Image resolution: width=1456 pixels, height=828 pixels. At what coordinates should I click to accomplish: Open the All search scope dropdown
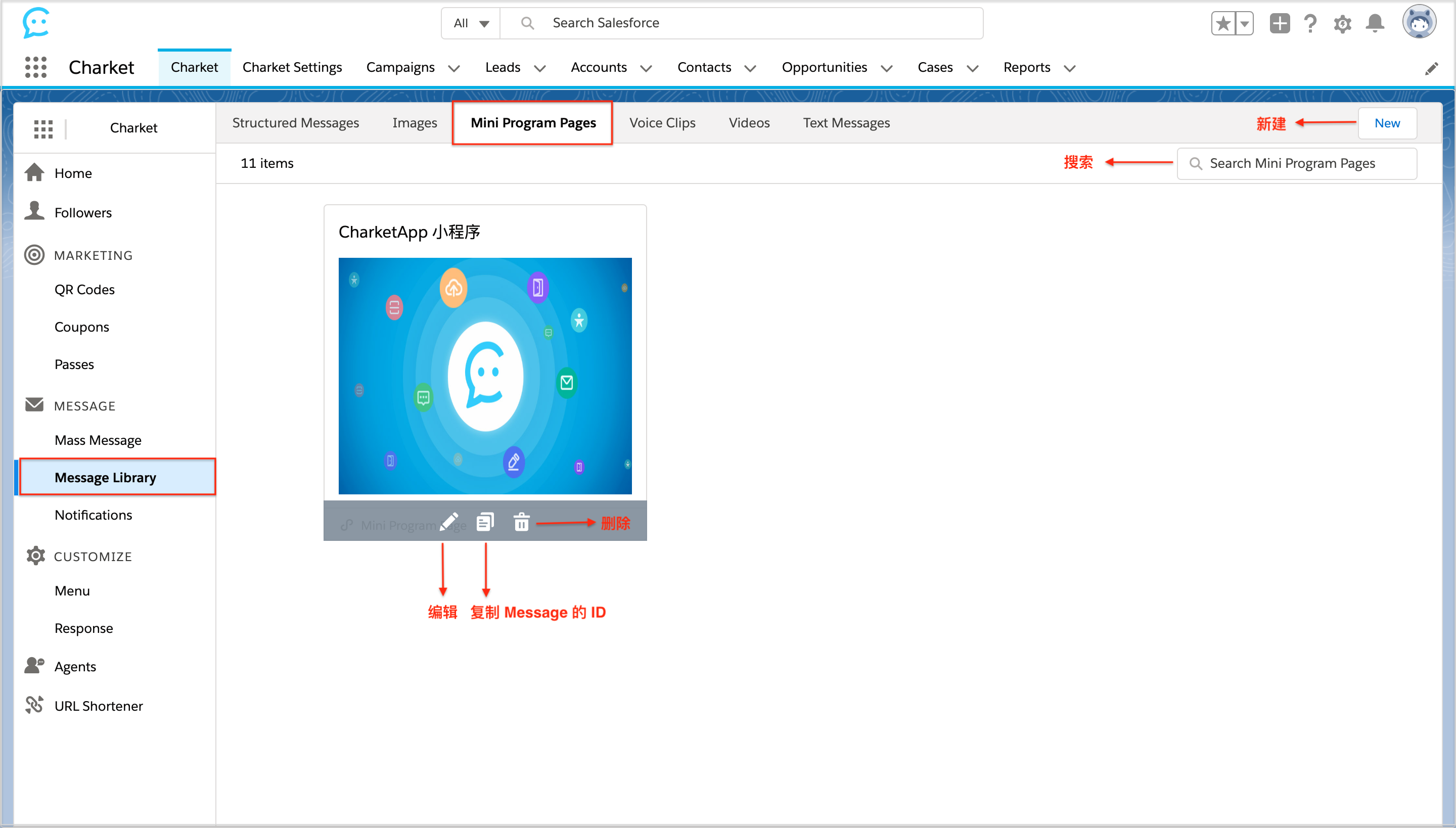pyautogui.click(x=471, y=23)
